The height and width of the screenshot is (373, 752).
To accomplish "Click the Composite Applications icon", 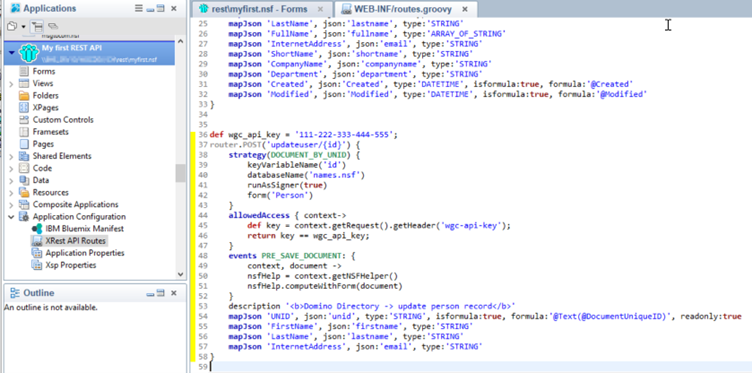I will (x=24, y=204).
